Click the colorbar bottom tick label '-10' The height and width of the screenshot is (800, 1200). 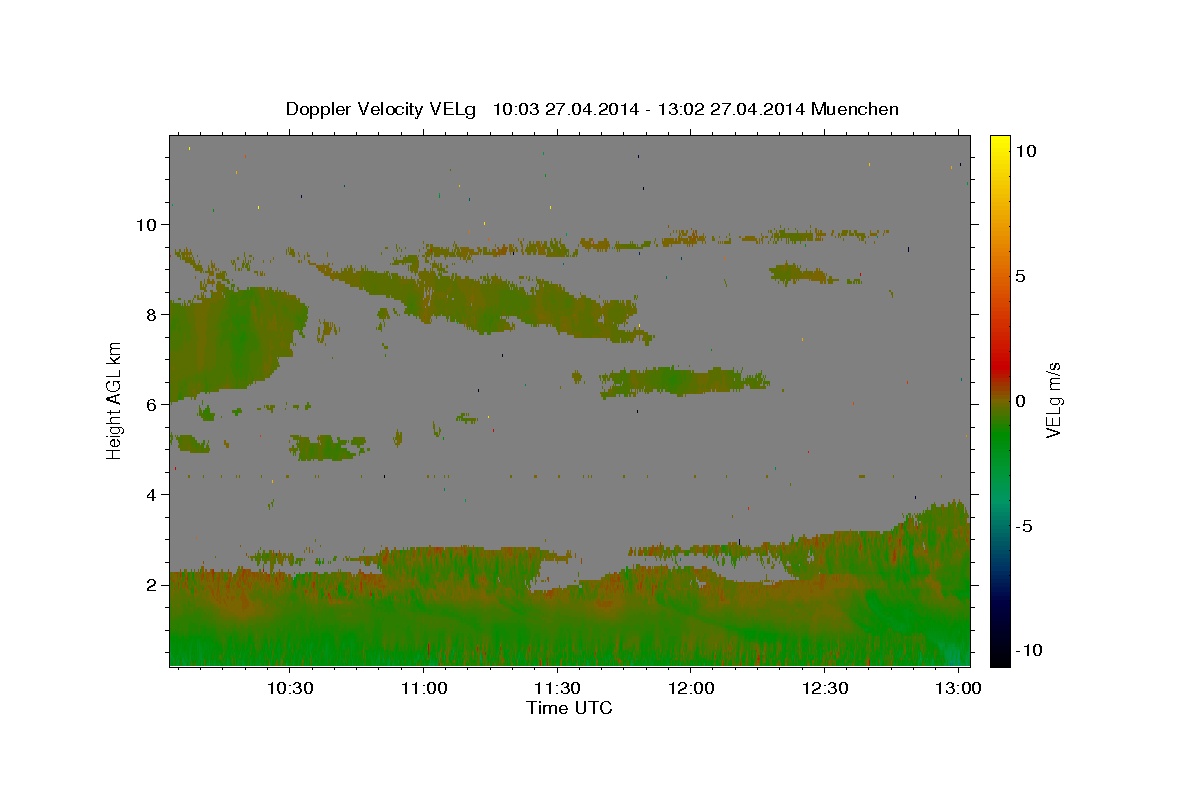(1028, 650)
